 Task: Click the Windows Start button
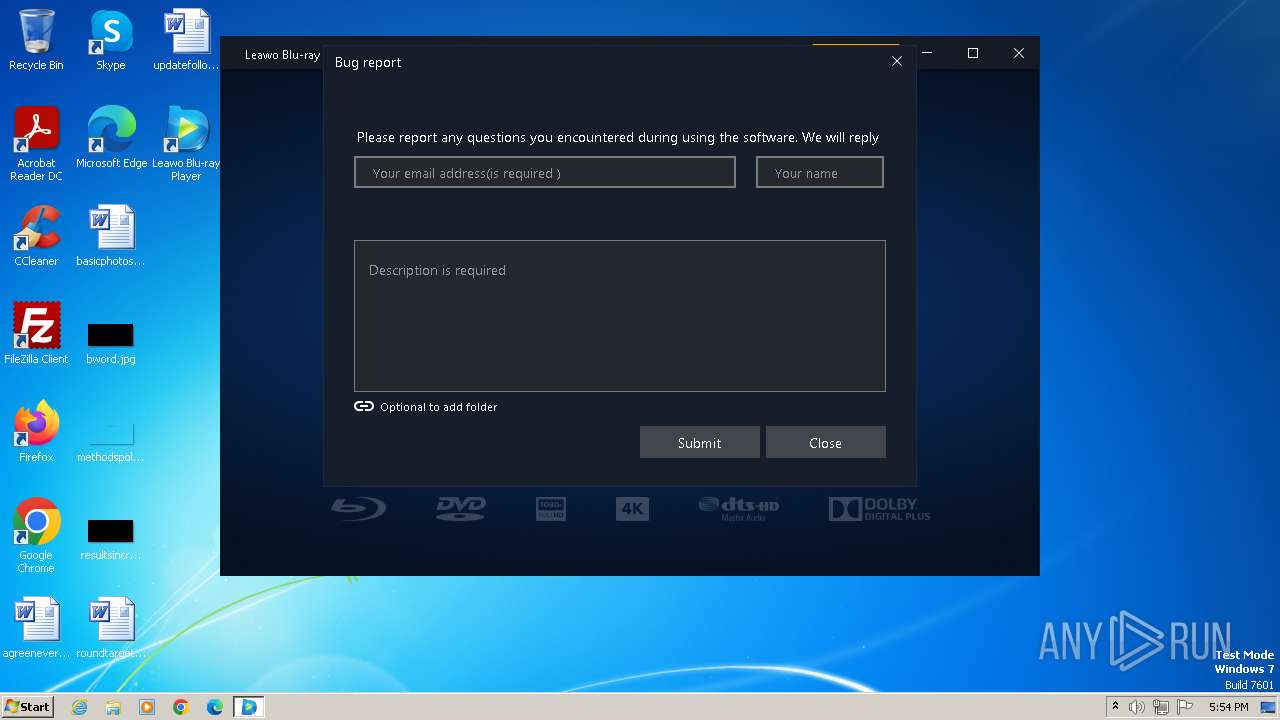(27, 706)
